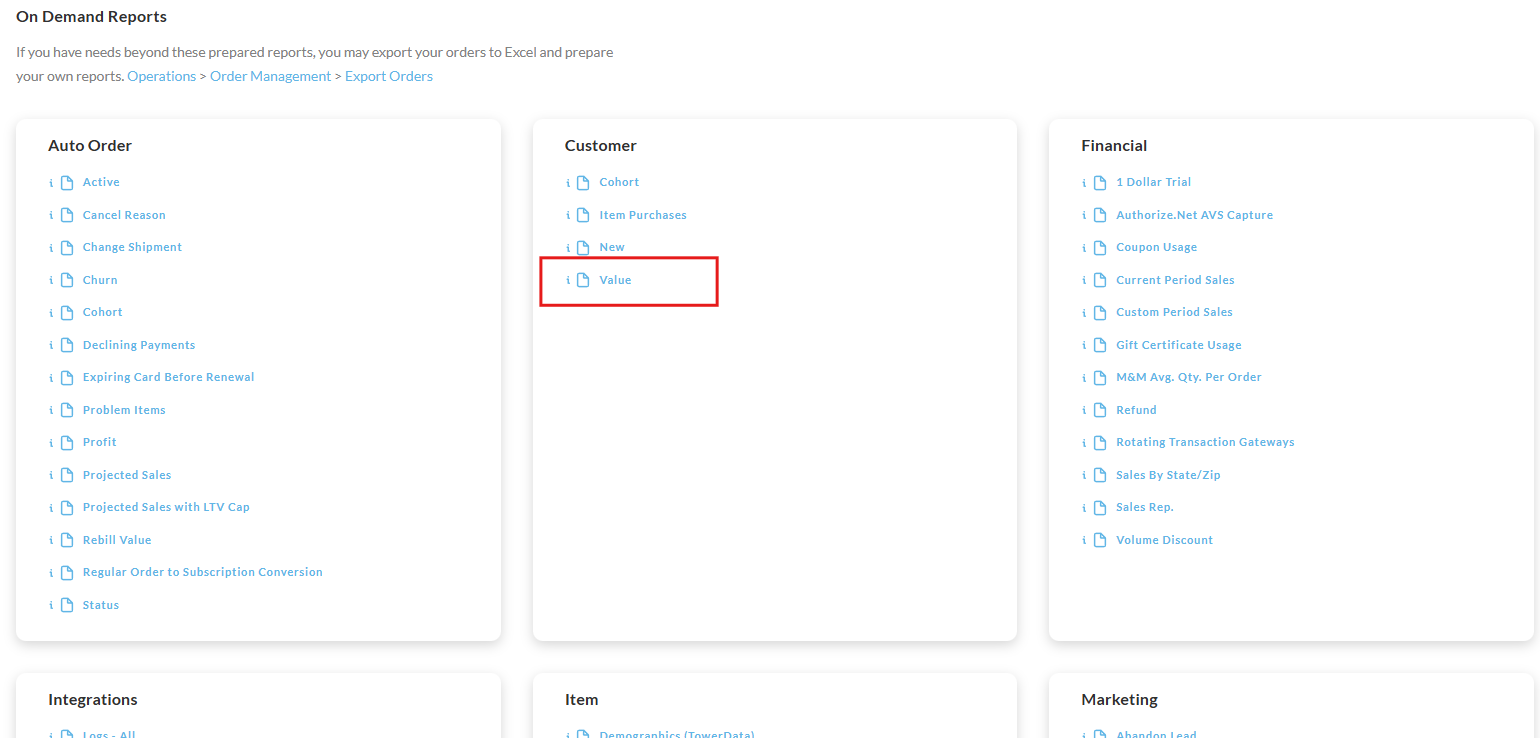The height and width of the screenshot is (738, 1540).
Task: Click document icon beside Rebill Value
Action: click(x=67, y=540)
